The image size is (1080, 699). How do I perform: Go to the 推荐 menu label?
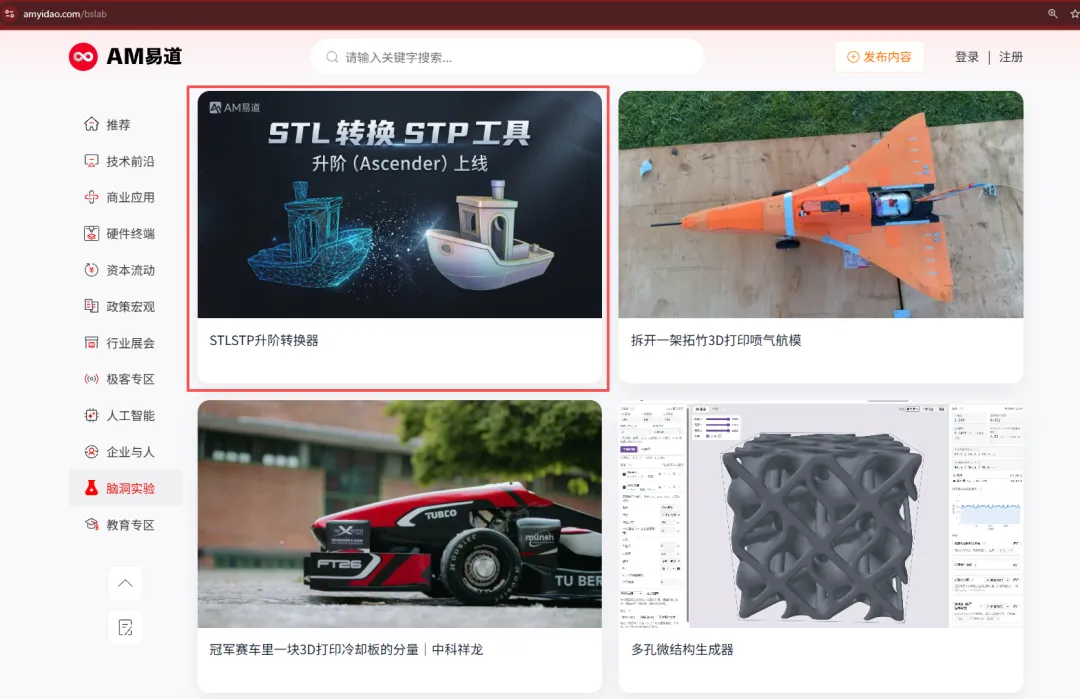point(118,125)
